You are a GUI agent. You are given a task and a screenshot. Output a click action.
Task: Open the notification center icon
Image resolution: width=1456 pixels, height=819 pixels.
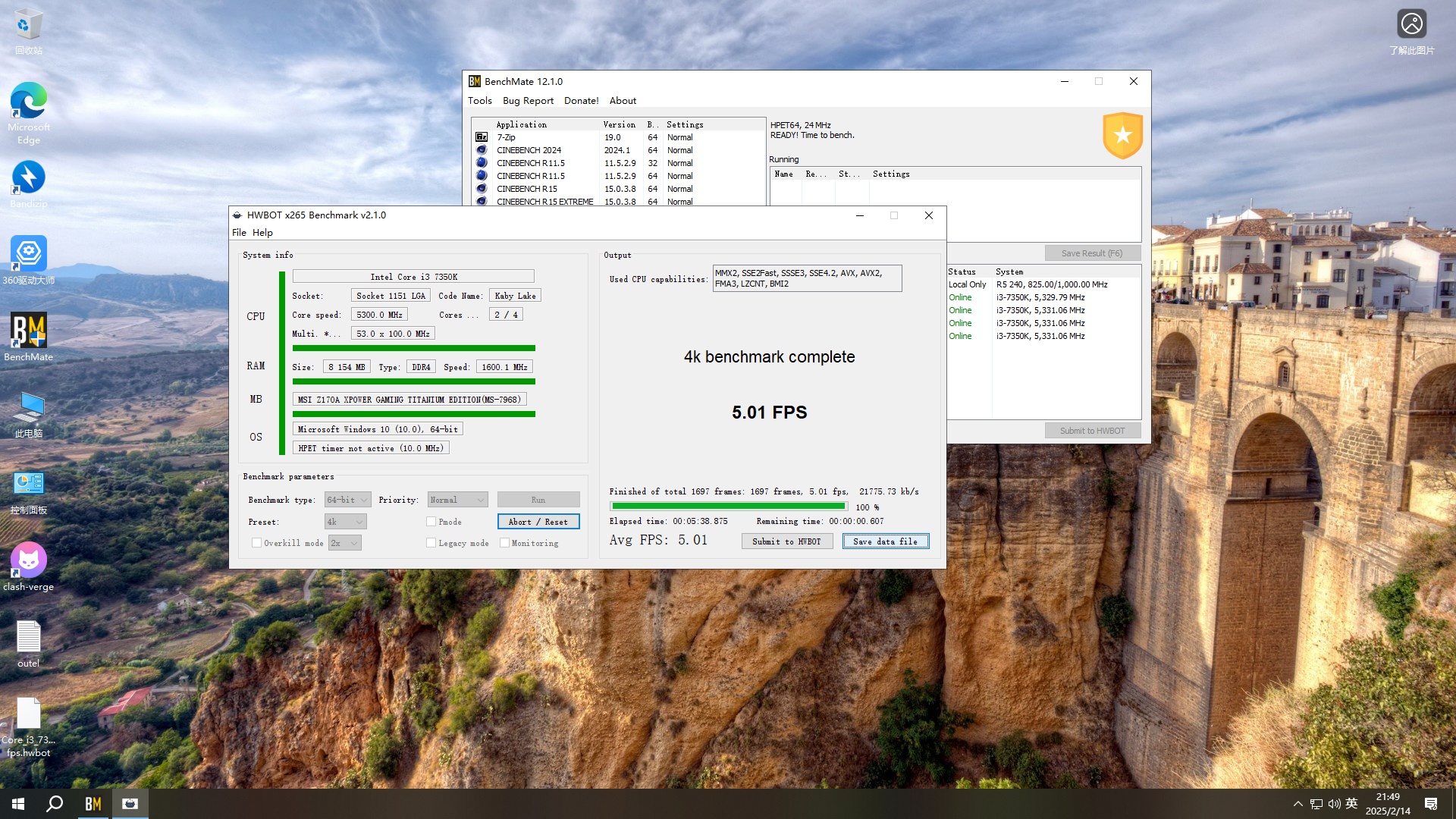point(1431,804)
